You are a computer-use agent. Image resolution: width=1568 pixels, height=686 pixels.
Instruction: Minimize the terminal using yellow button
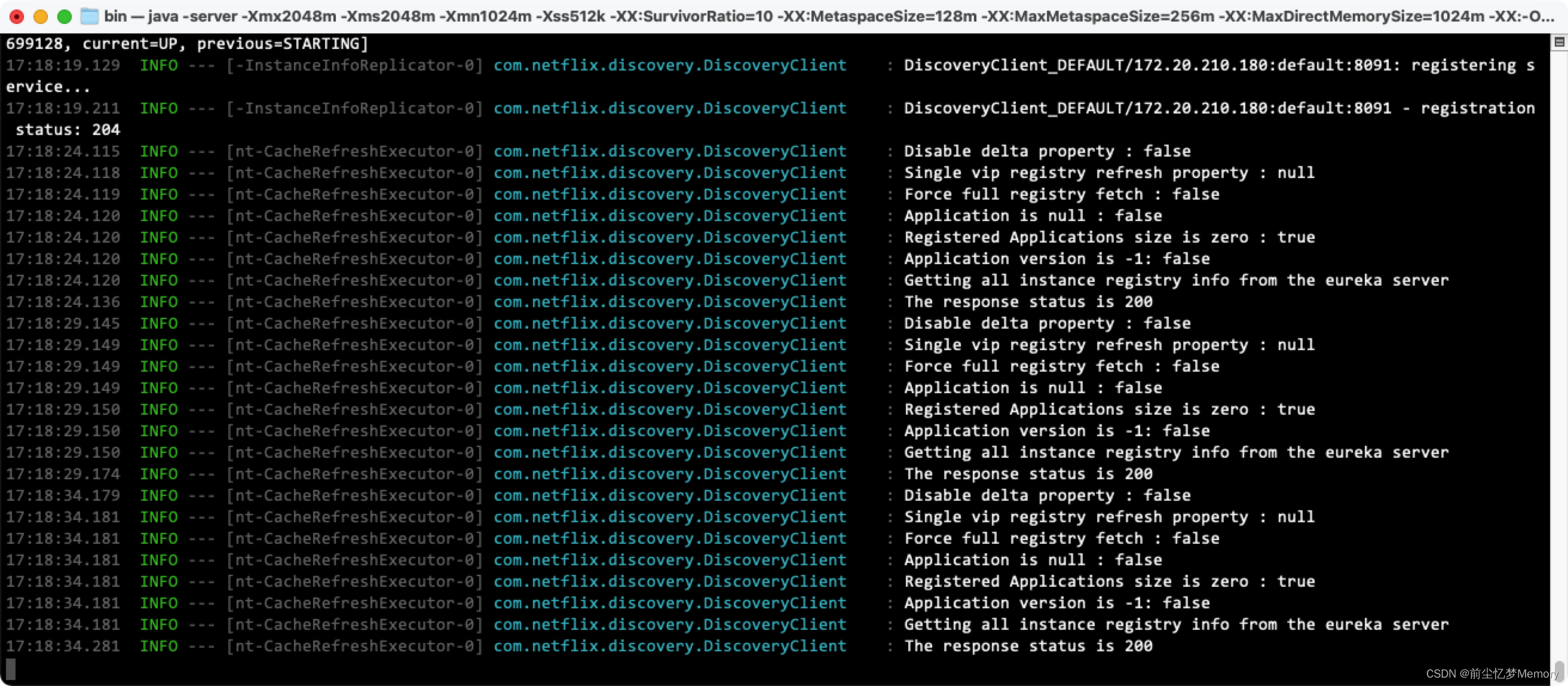(x=41, y=17)
